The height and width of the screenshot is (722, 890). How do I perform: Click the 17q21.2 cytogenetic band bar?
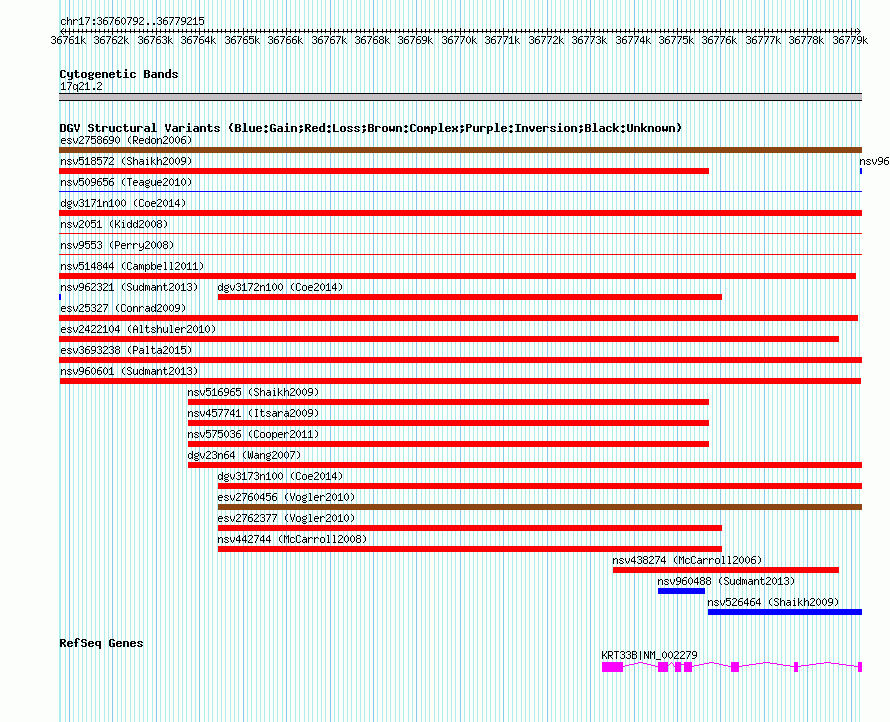click(x=460, y=97)
